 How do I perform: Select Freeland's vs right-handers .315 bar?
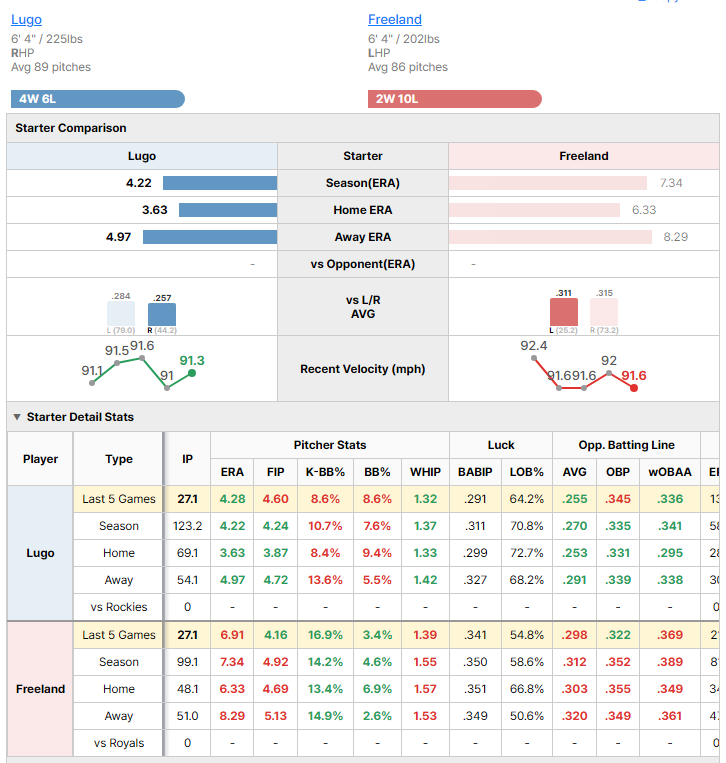[604, 312]
